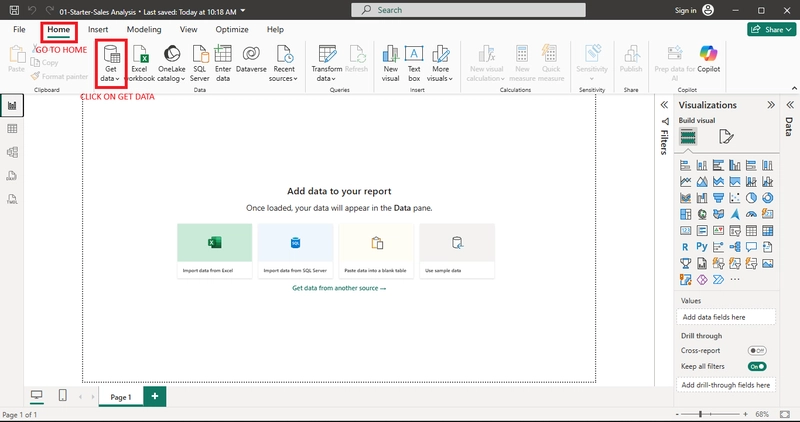This screenshot has height=422, width=800.
Task: Insert a New visual from the ribbon
Action: click(x=390, y=63)
